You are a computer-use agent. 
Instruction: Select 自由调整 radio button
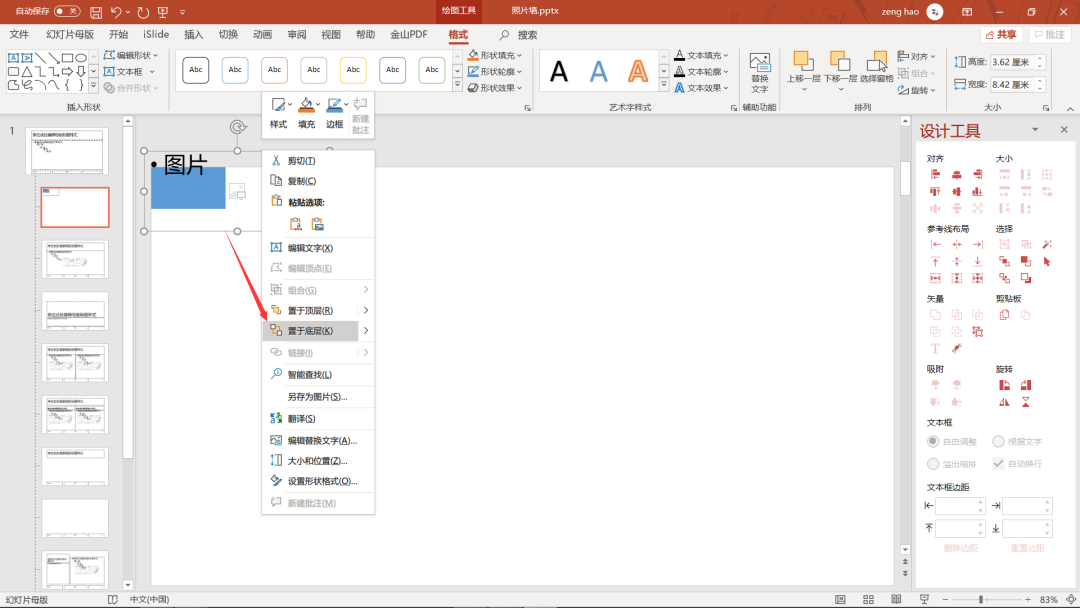(x=933, y=441)
